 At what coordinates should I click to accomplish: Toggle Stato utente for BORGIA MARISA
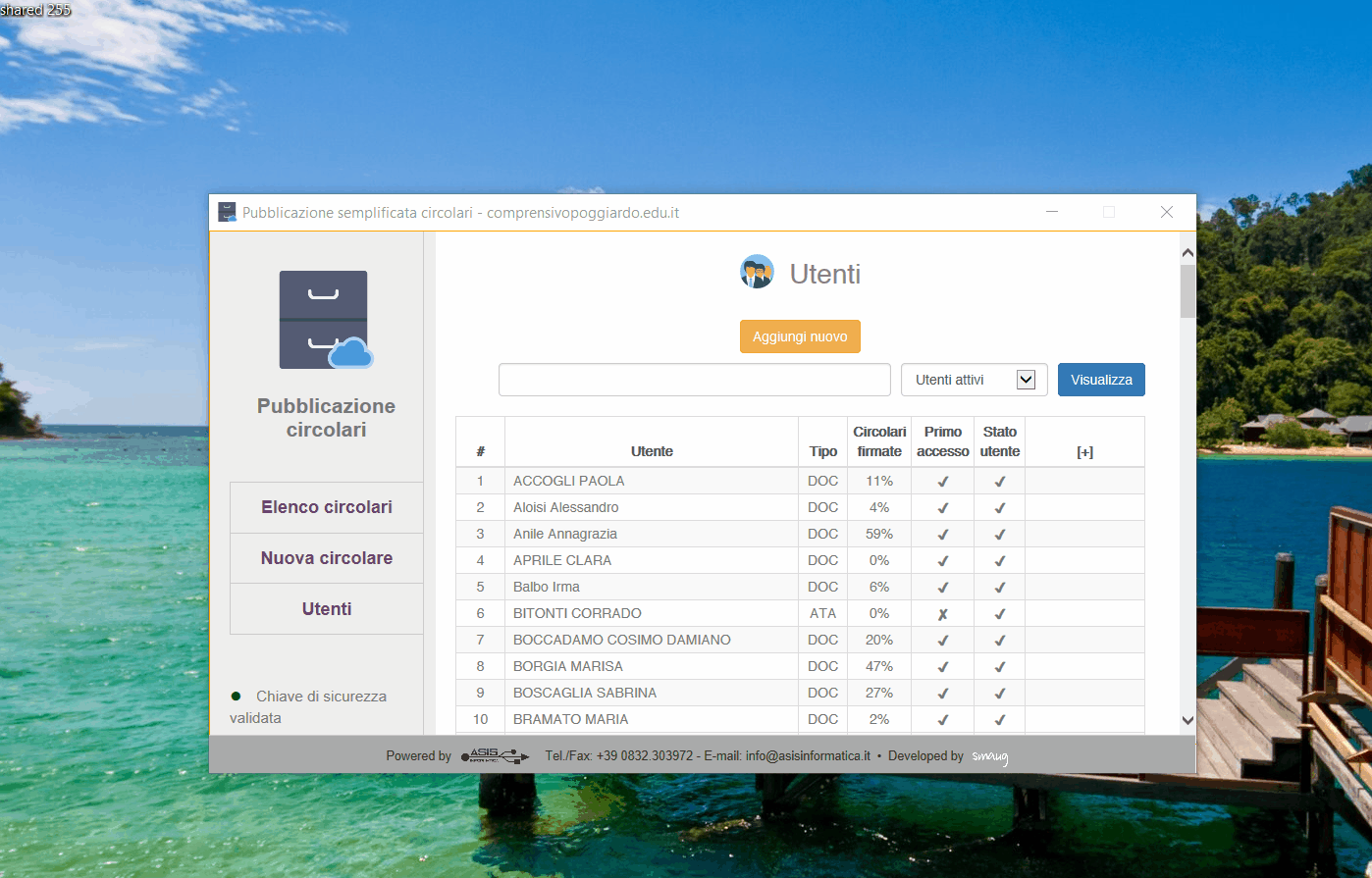1000,667
